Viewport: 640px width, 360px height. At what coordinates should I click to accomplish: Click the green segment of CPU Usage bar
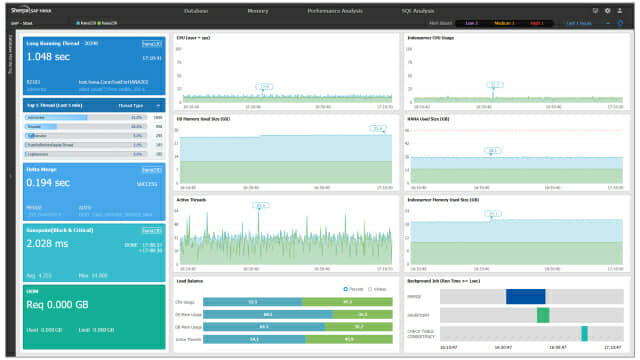tap(347, 302)
